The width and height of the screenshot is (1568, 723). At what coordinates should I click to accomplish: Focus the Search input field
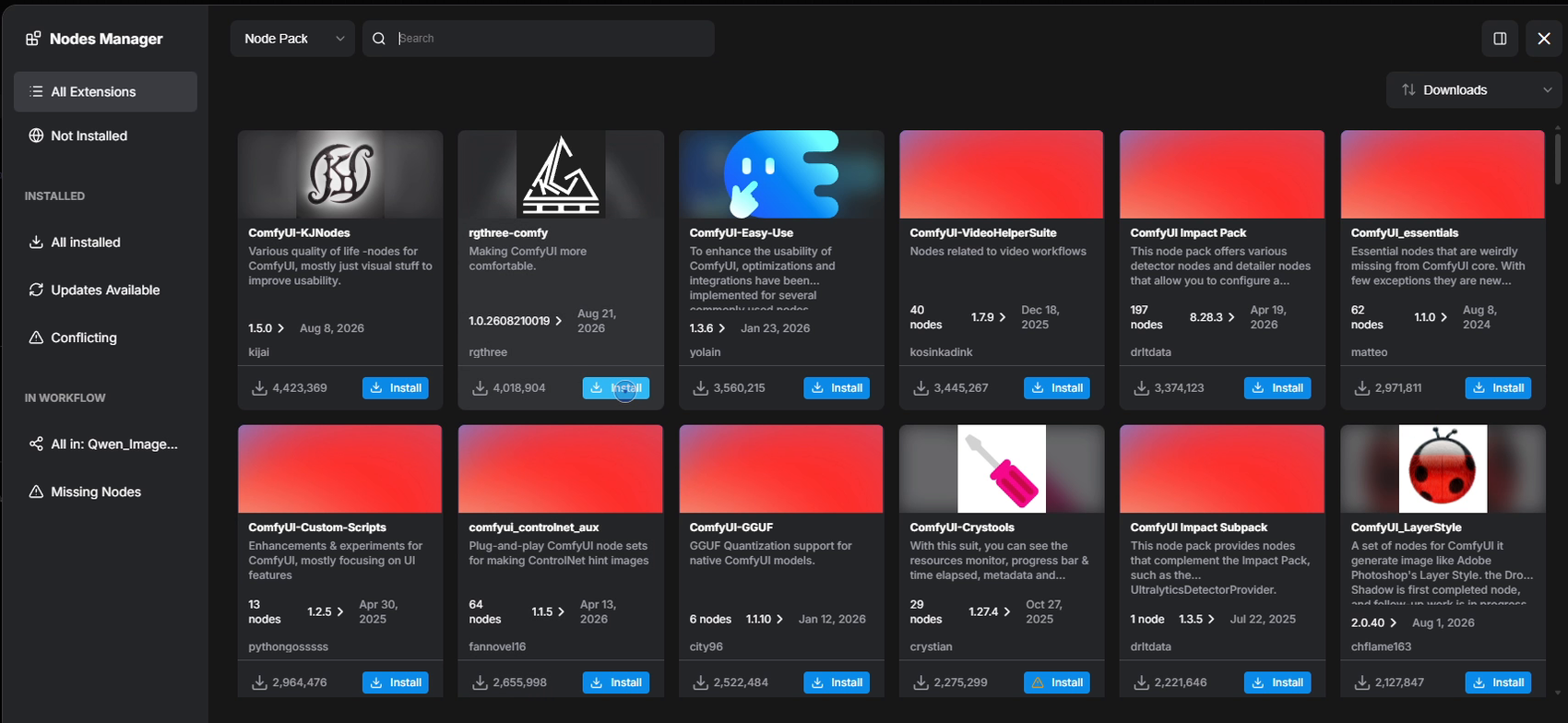coord(539,39)
